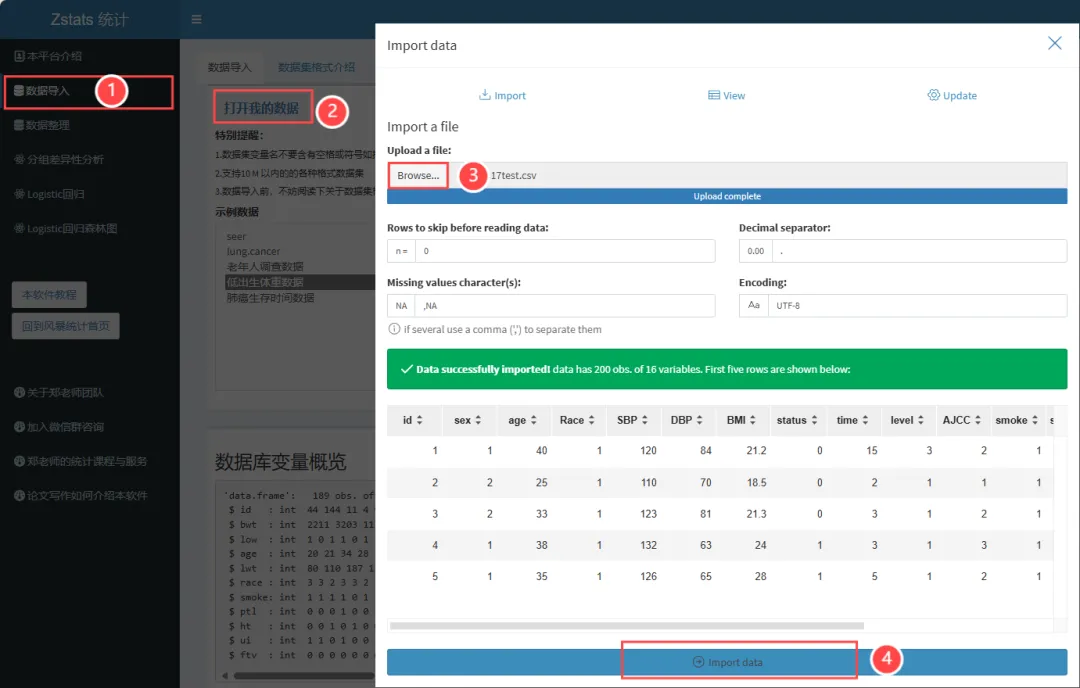Sort the table by time column
1080x688 pixels.
[852, 420]
